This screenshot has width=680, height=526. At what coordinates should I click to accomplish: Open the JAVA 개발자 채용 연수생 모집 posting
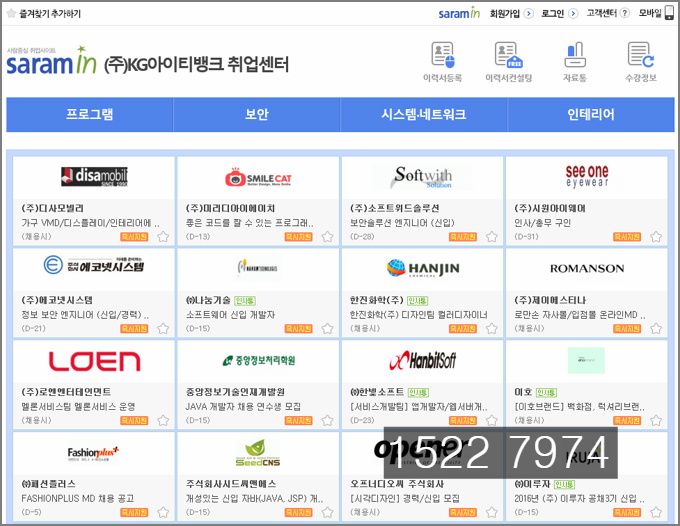243,407
